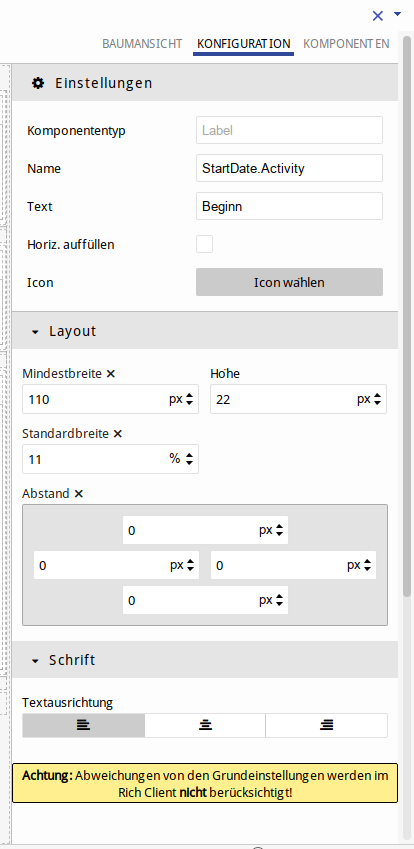The height and width of the screenshot is (849, 414).
Task: Open the Standardbreite percent unit selector
Action: pyautogui.click(x=183, y=459)
